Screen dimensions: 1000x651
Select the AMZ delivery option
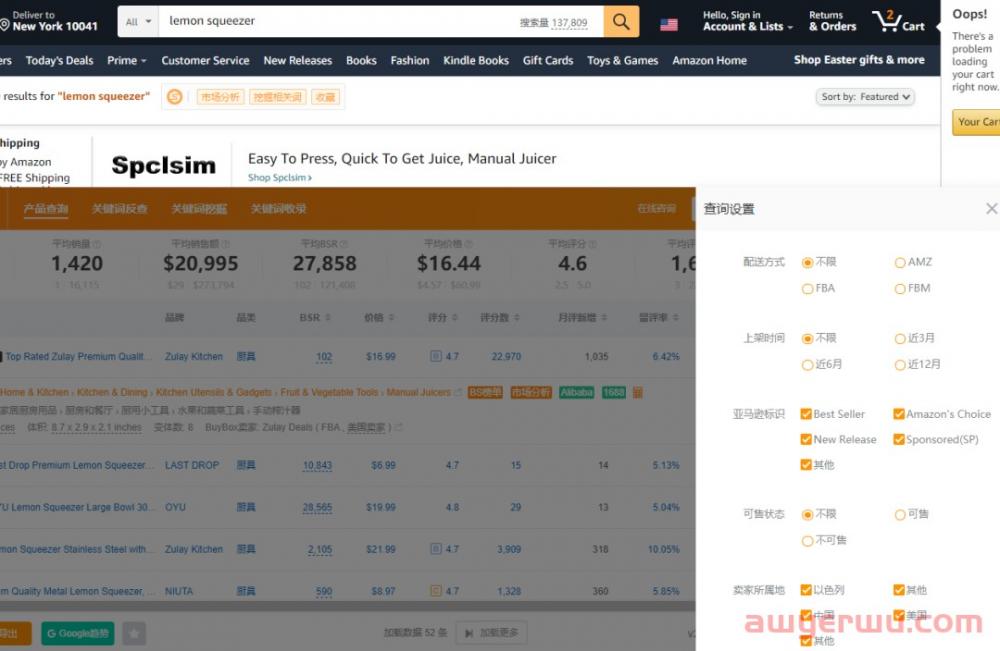point(900,263)
